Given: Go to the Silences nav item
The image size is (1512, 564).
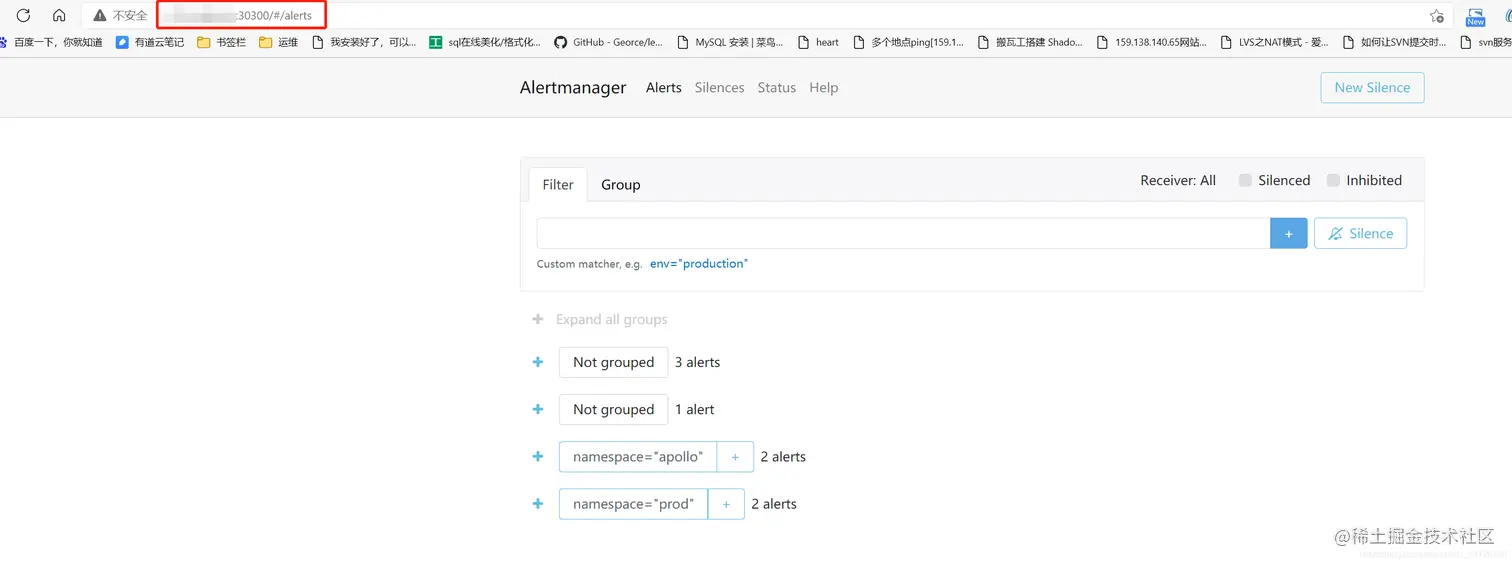Looking at the screenshot, I should [719, 88].
